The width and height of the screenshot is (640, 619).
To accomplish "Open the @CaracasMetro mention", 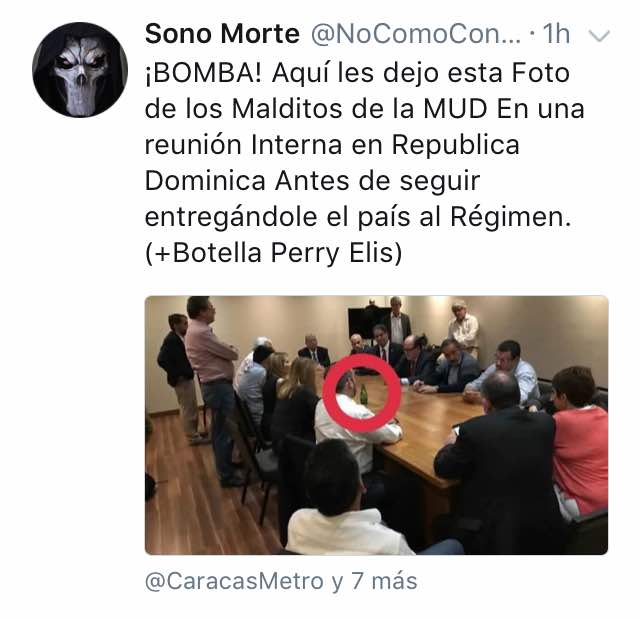I will tap(234, 581).
